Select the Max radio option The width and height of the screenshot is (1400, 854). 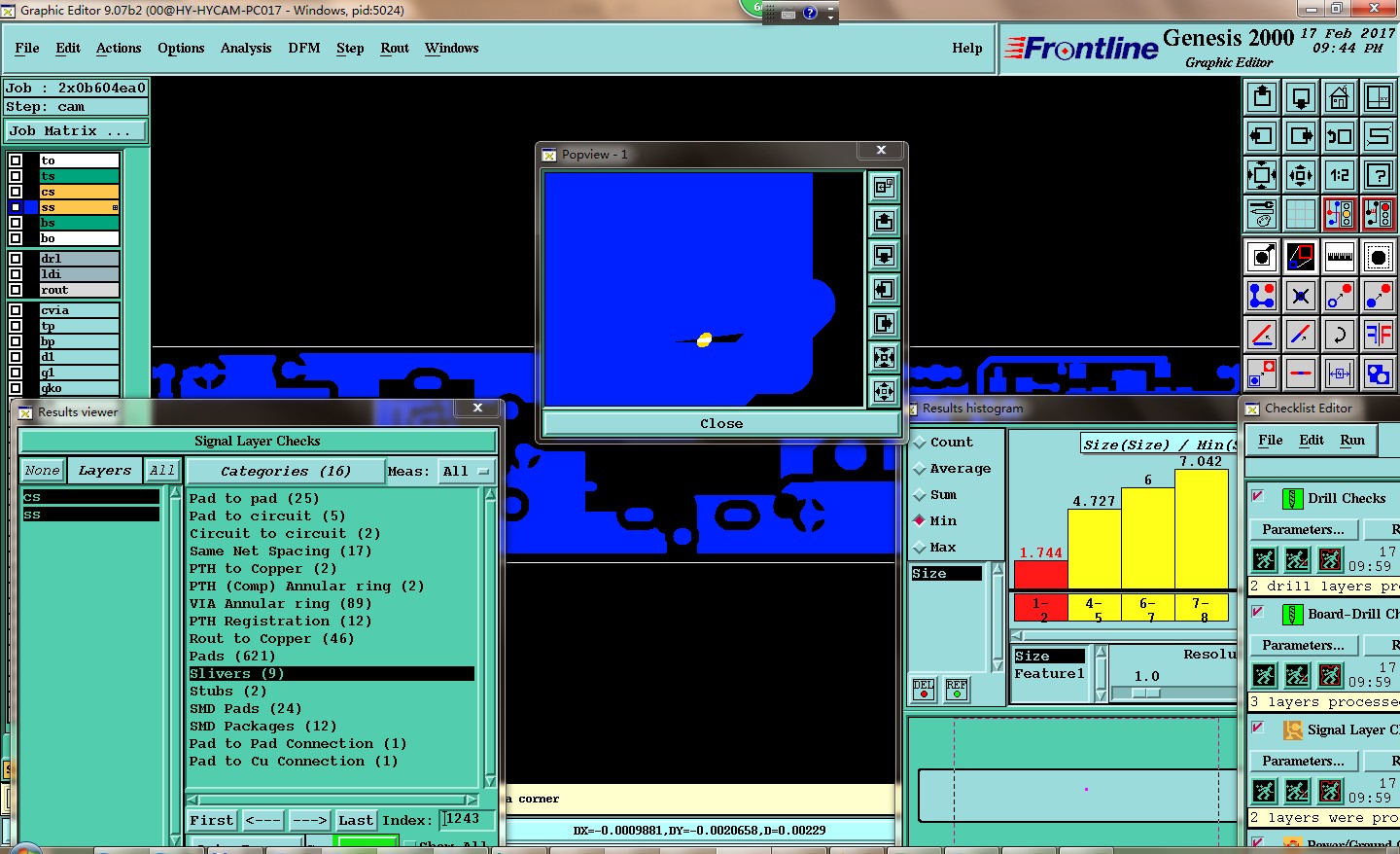click(920, 548)
